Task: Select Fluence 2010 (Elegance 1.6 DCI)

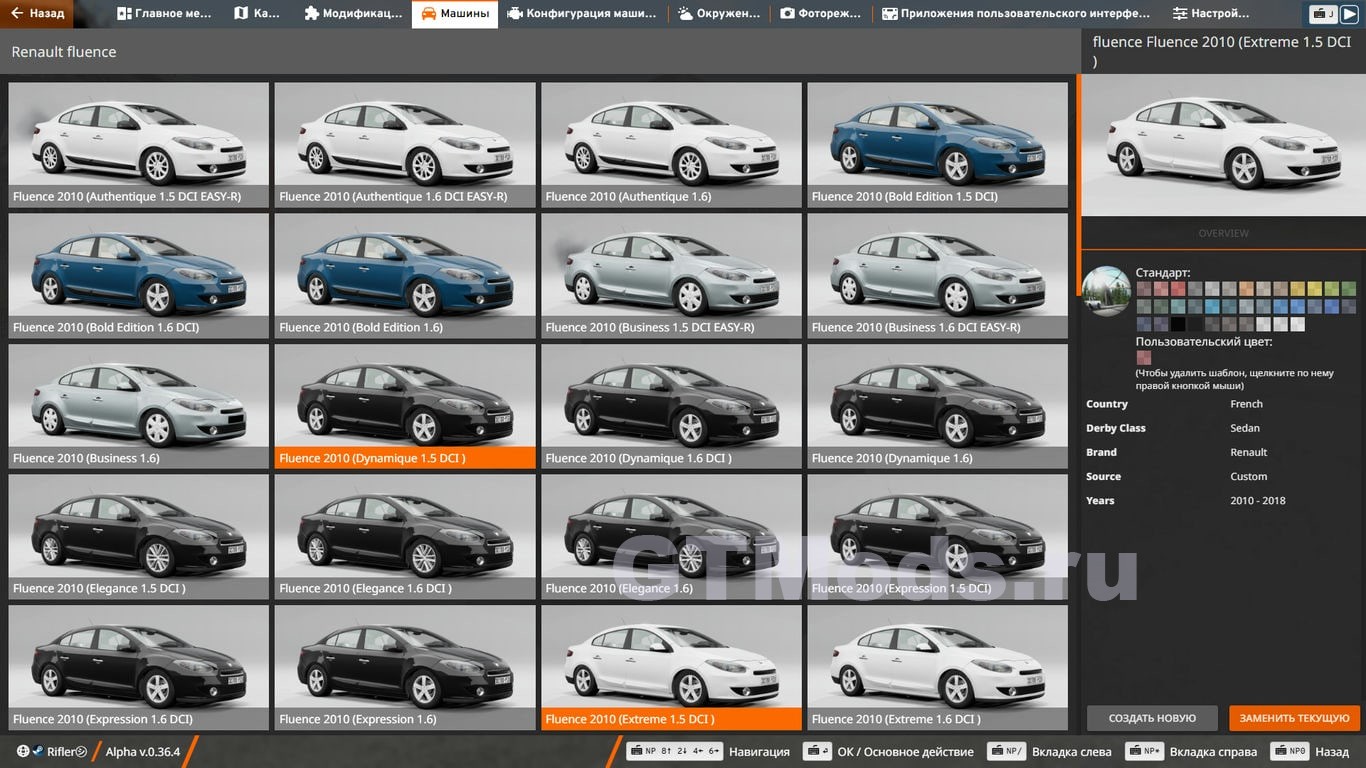Action: (405, 537)
